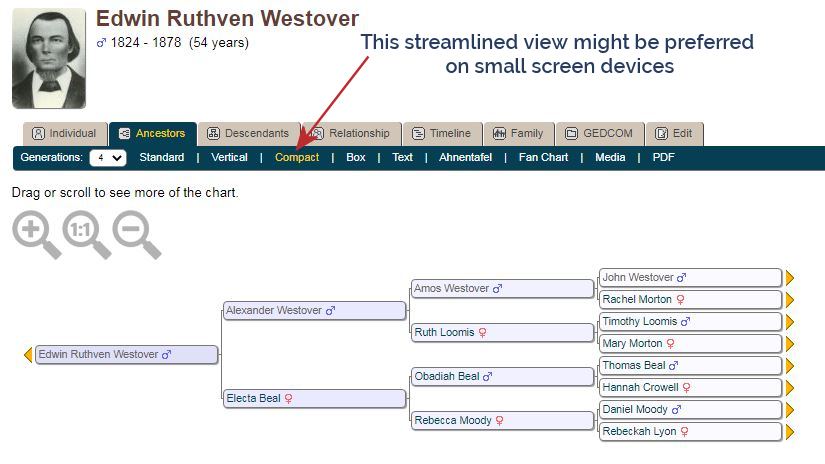The width and height of the screenshot is (825, 464).
Task: Open the Timeline tab
Action: coord(442,134)
